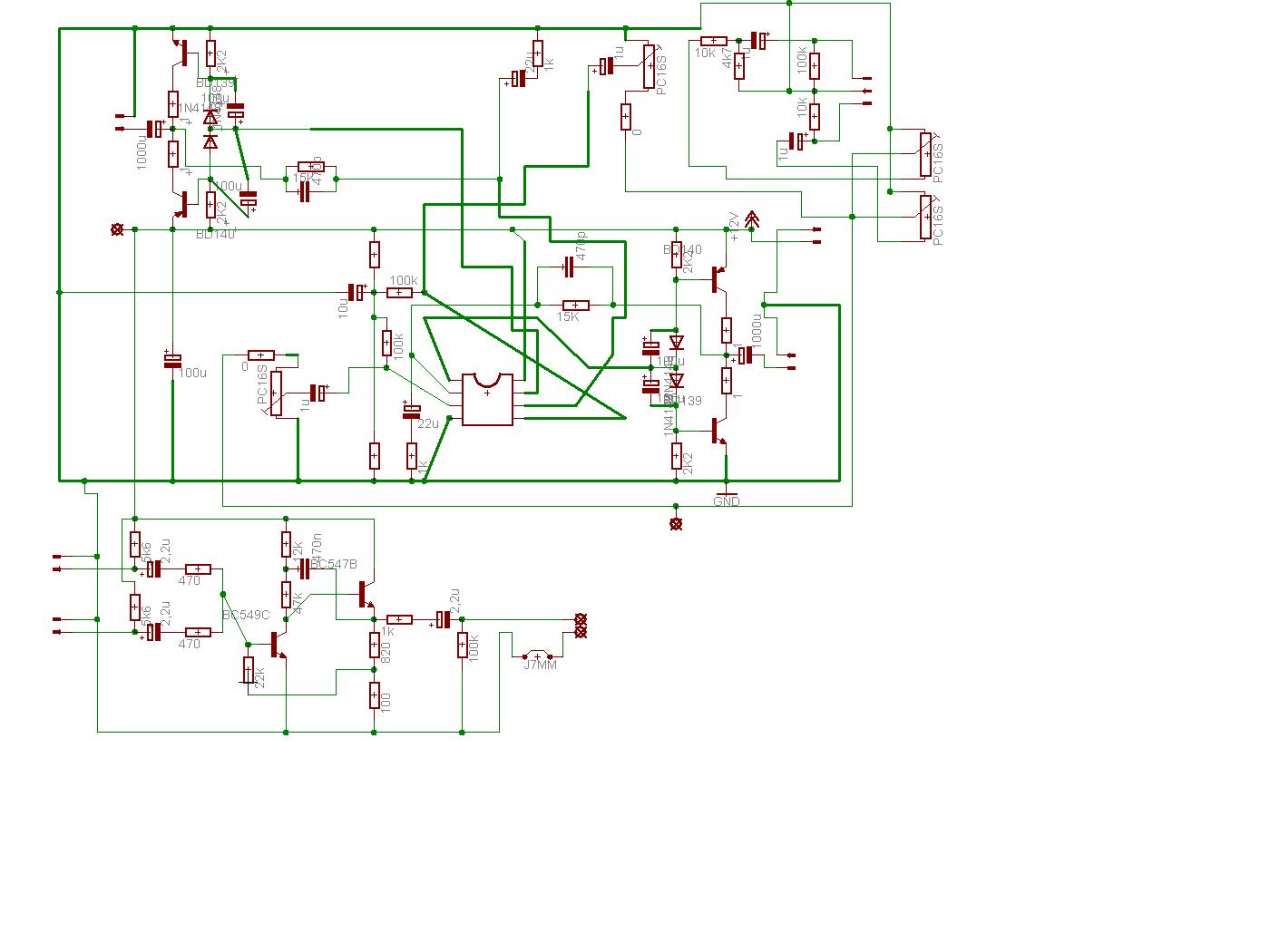This screenshot has width=1270, height=952.
Task: Click the 100 ohm resistor below 820
Action: [374, 695]
